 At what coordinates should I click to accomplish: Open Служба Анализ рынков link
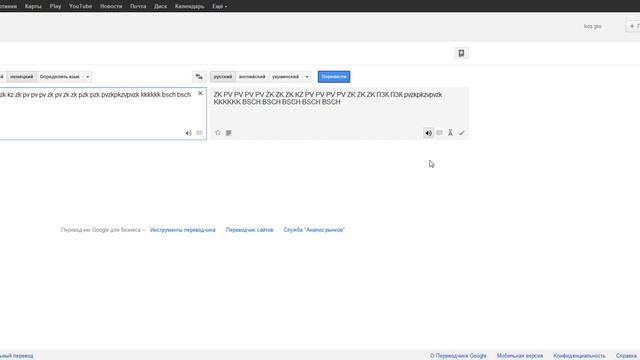click(314, 230)
